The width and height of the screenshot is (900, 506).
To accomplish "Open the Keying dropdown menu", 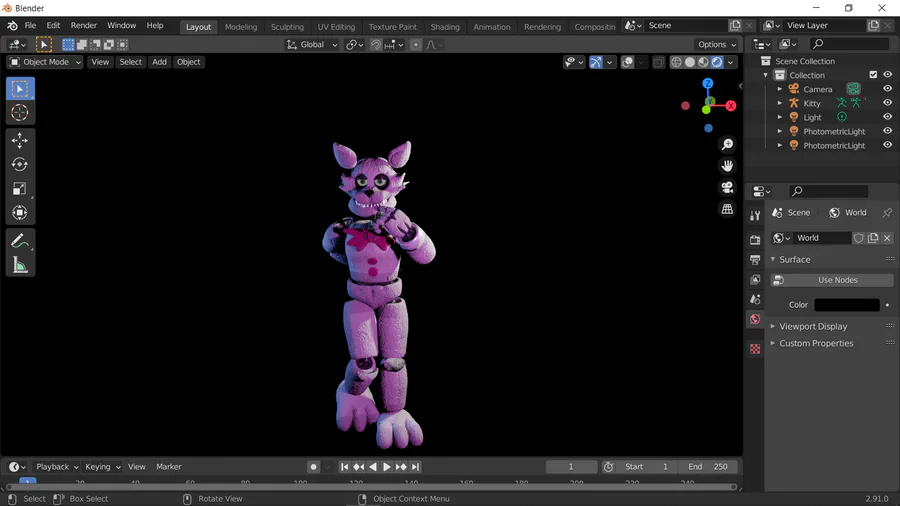I will pyautogui.click(x=102, y=467).
